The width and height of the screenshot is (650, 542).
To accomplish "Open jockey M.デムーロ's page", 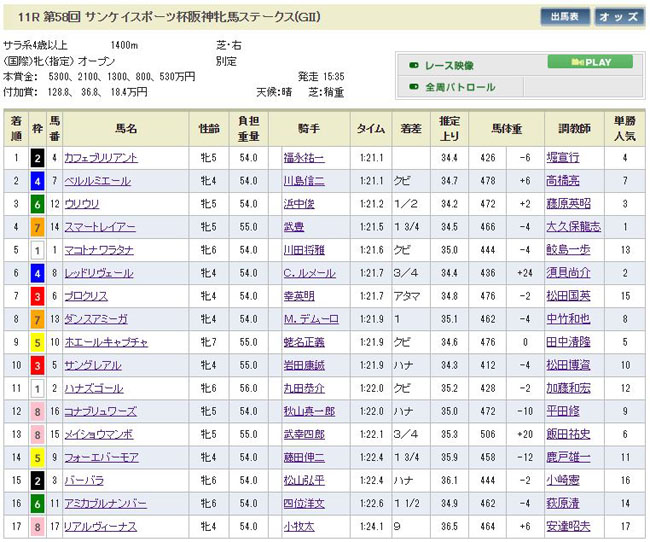I will tap(305, 319).
